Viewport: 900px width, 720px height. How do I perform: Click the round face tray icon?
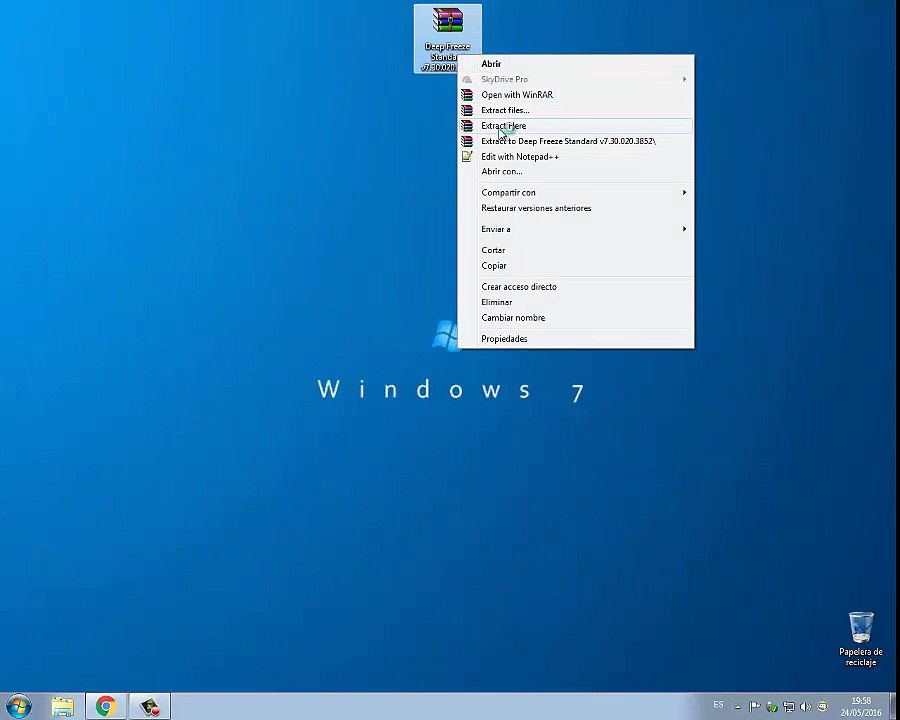823,706
